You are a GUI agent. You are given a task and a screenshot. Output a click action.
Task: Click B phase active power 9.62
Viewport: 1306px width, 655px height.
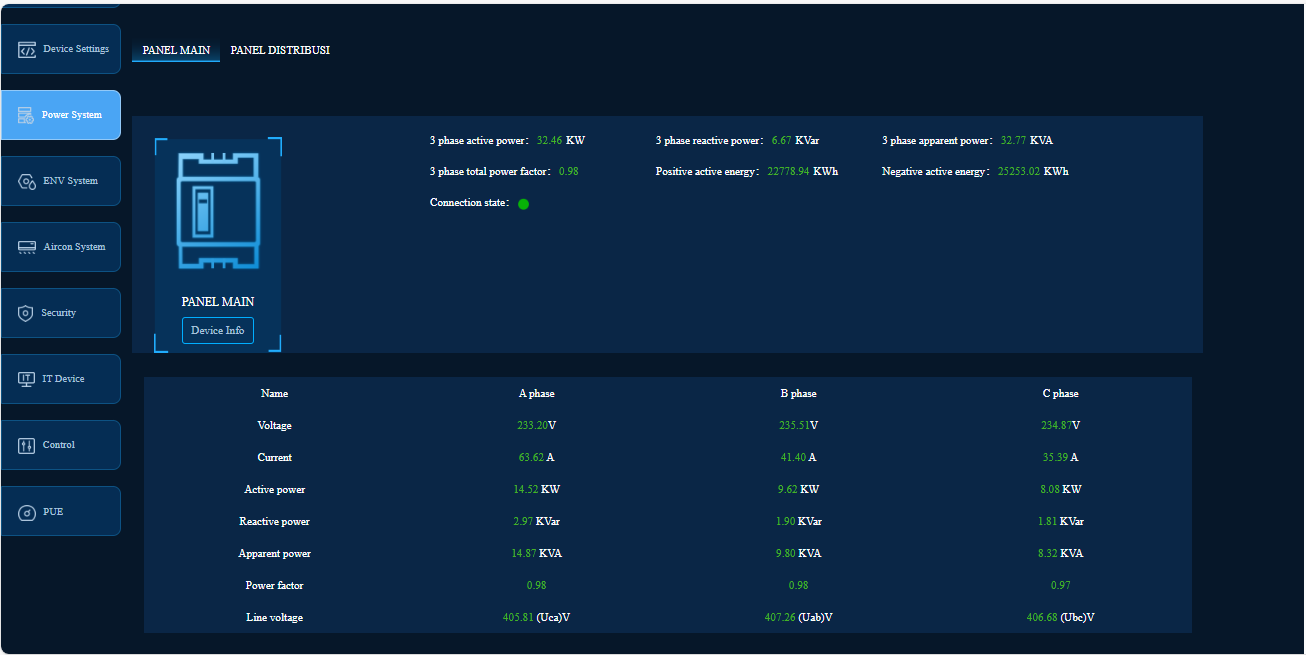coord(787,490)
